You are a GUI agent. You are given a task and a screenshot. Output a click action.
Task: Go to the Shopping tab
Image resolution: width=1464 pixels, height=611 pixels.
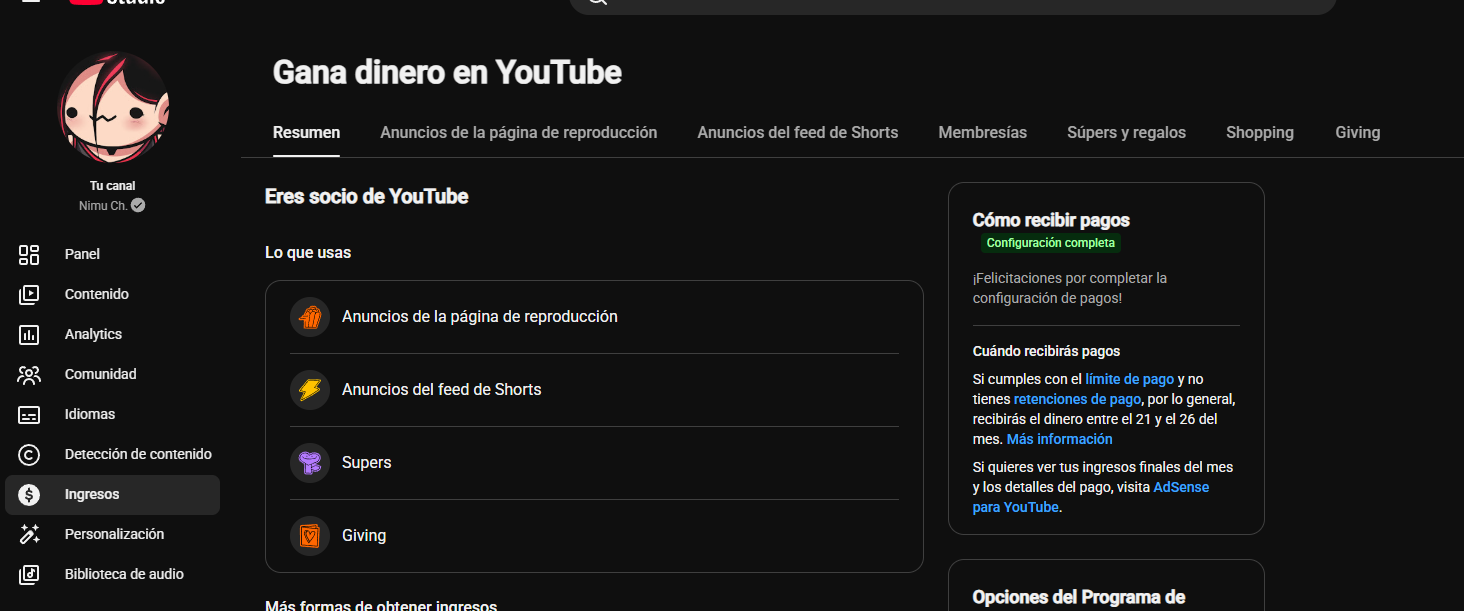[x=1260, y=132]
